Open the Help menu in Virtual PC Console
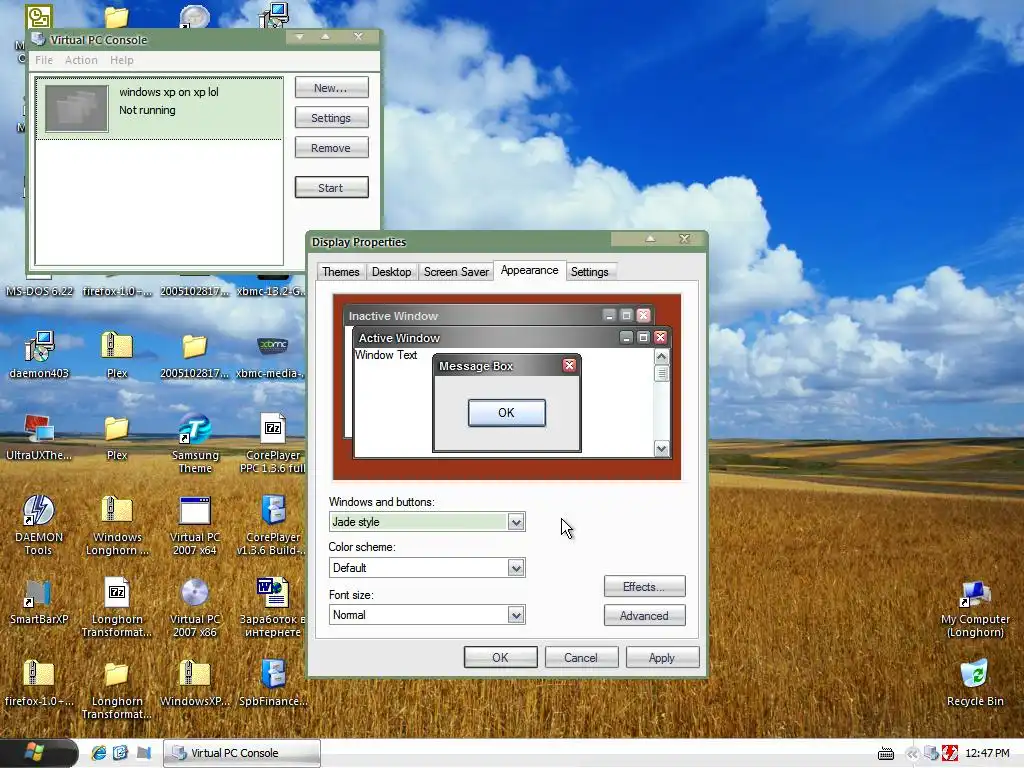This screenshot has height=768, width=1024. click(x=121, y=60)
